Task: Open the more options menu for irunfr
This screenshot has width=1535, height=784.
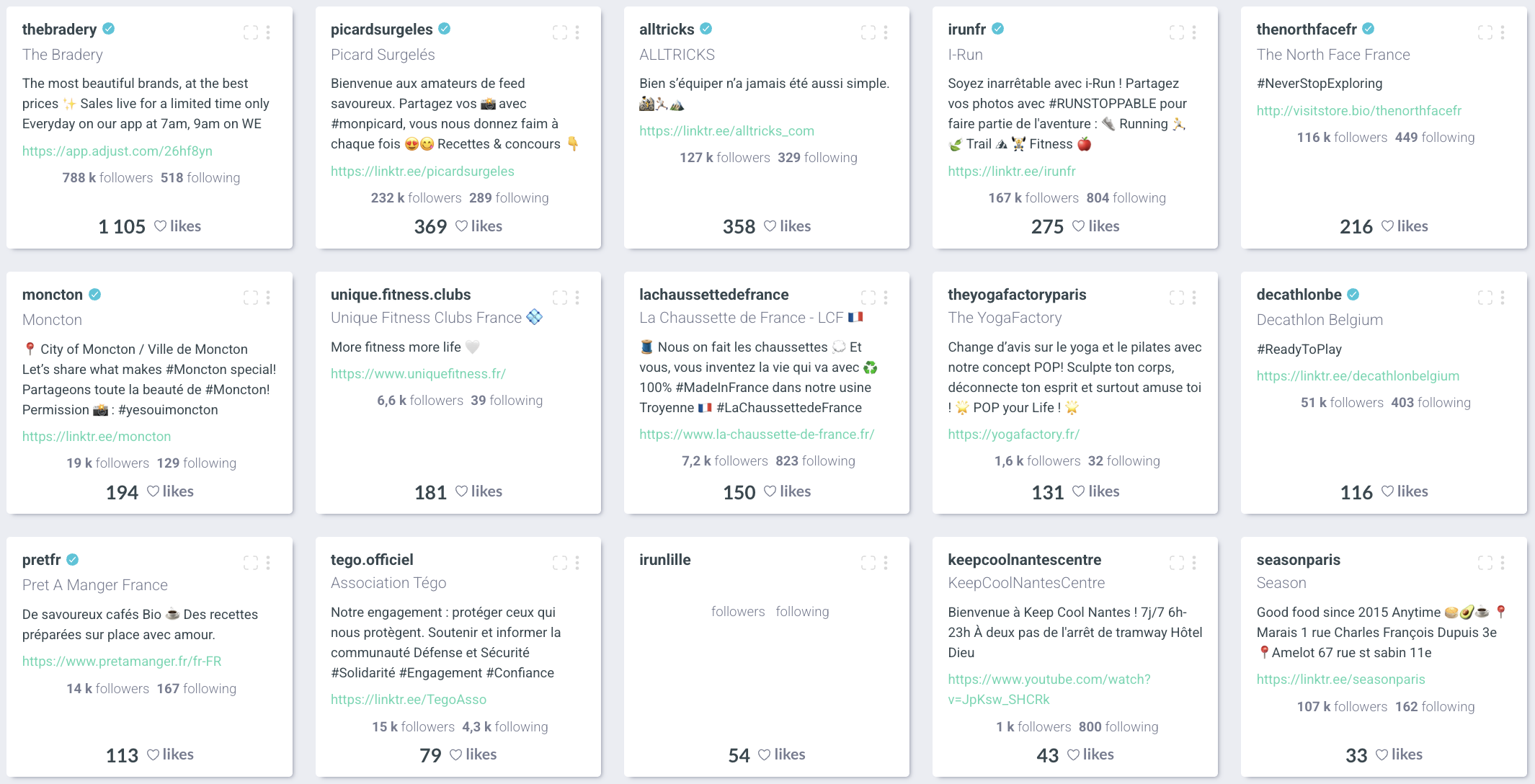Action: pos(1194,32)
